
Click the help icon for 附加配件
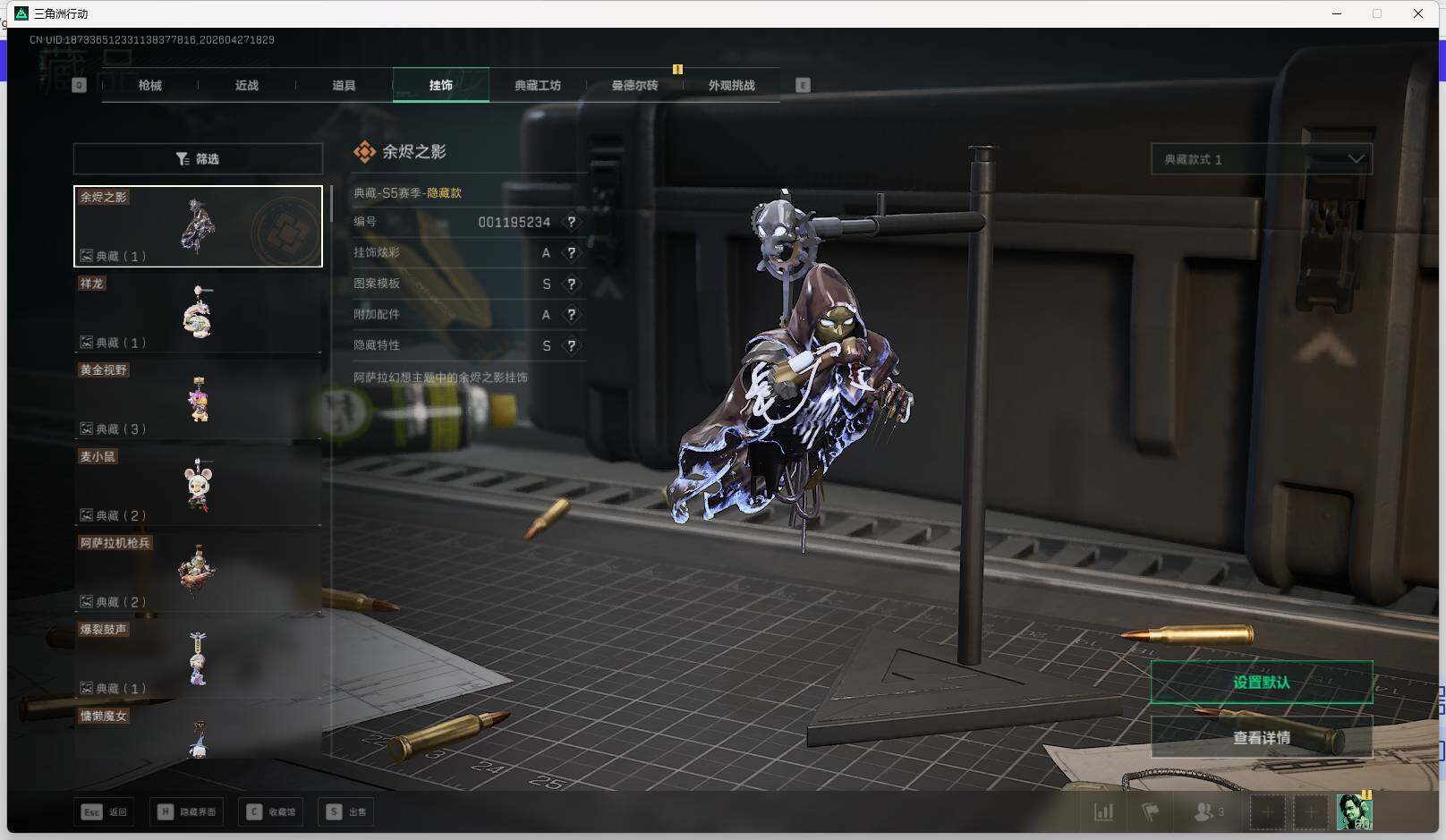(571, 315)
